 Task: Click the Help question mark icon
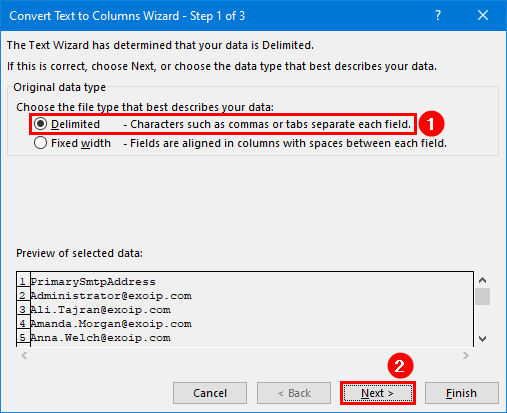(438, 15)
